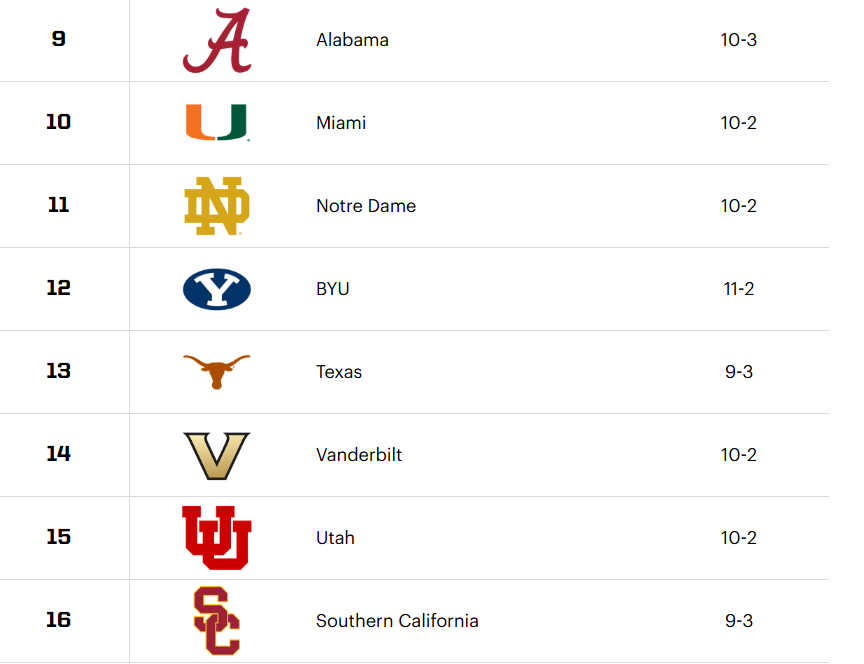
Task: Click the Miami team name
Action: [341, 123]
